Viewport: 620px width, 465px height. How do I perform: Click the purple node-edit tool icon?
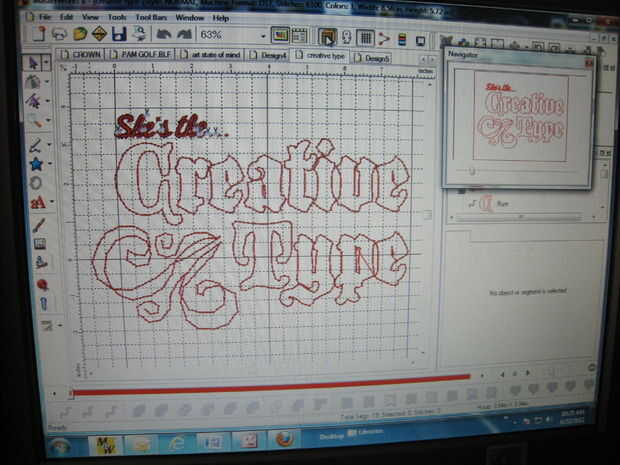pyautogui.click(x=33, y=101)
